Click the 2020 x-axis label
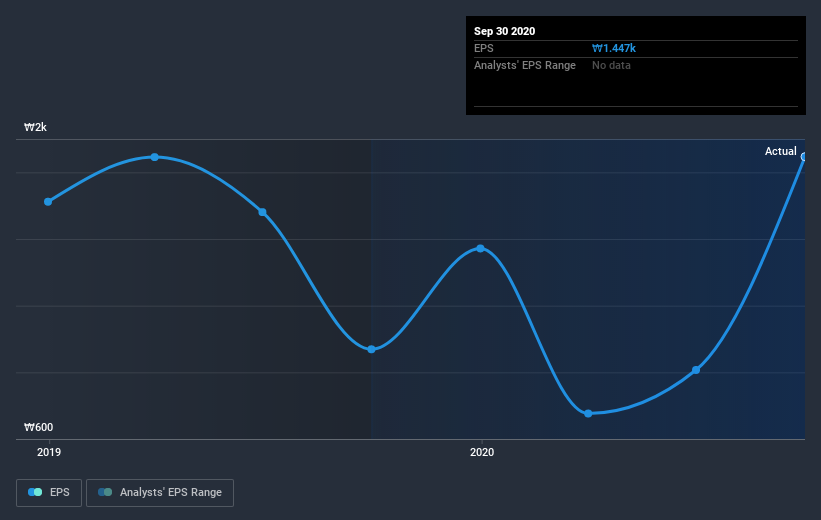 [x=482, y=452]
